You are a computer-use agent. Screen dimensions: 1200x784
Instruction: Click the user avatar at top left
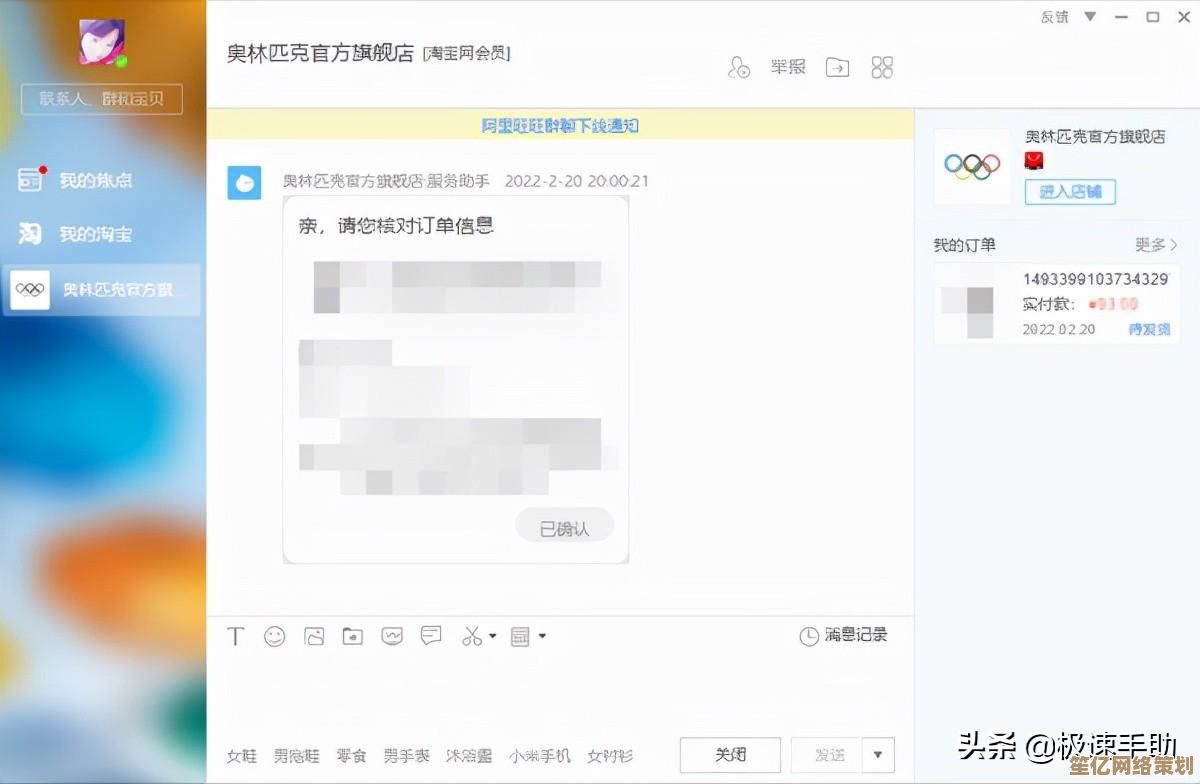tap(103, 43)
